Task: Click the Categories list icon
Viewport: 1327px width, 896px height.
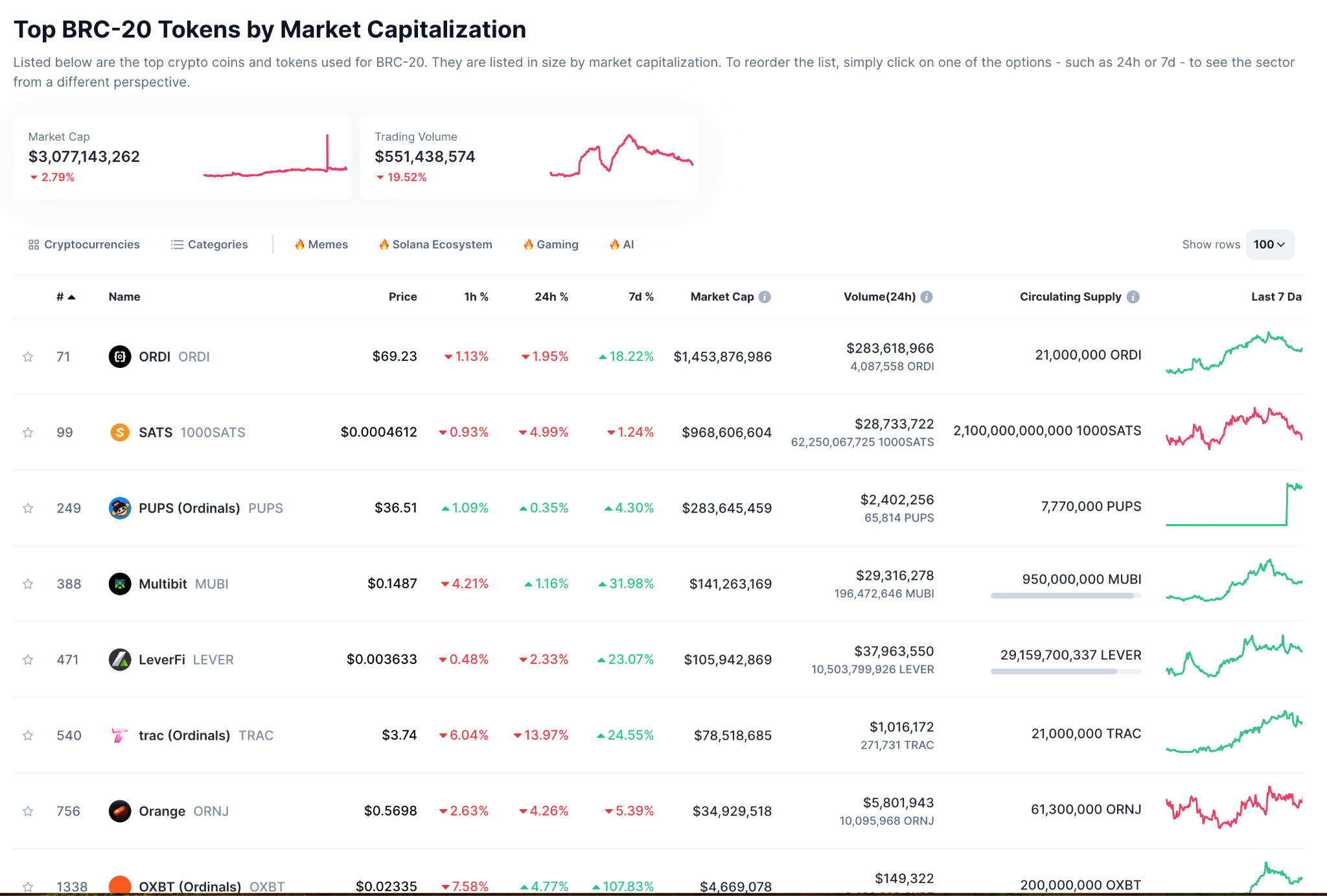Action: (177, 244)
